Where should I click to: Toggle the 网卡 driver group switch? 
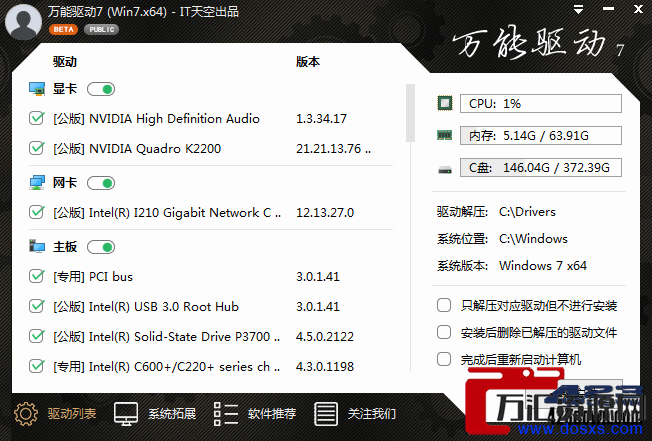(x=101, y=183)
